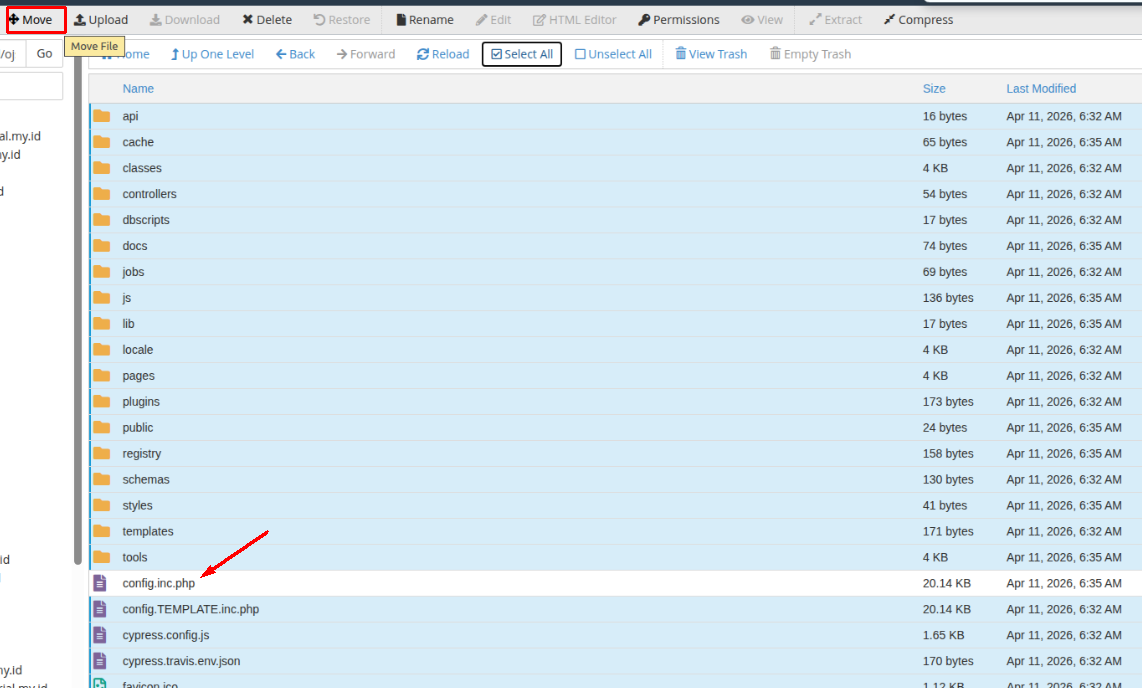Screen dimensions: 1142x688
Task: Click the View toolbar button
Action: click(x=763, y=20)
